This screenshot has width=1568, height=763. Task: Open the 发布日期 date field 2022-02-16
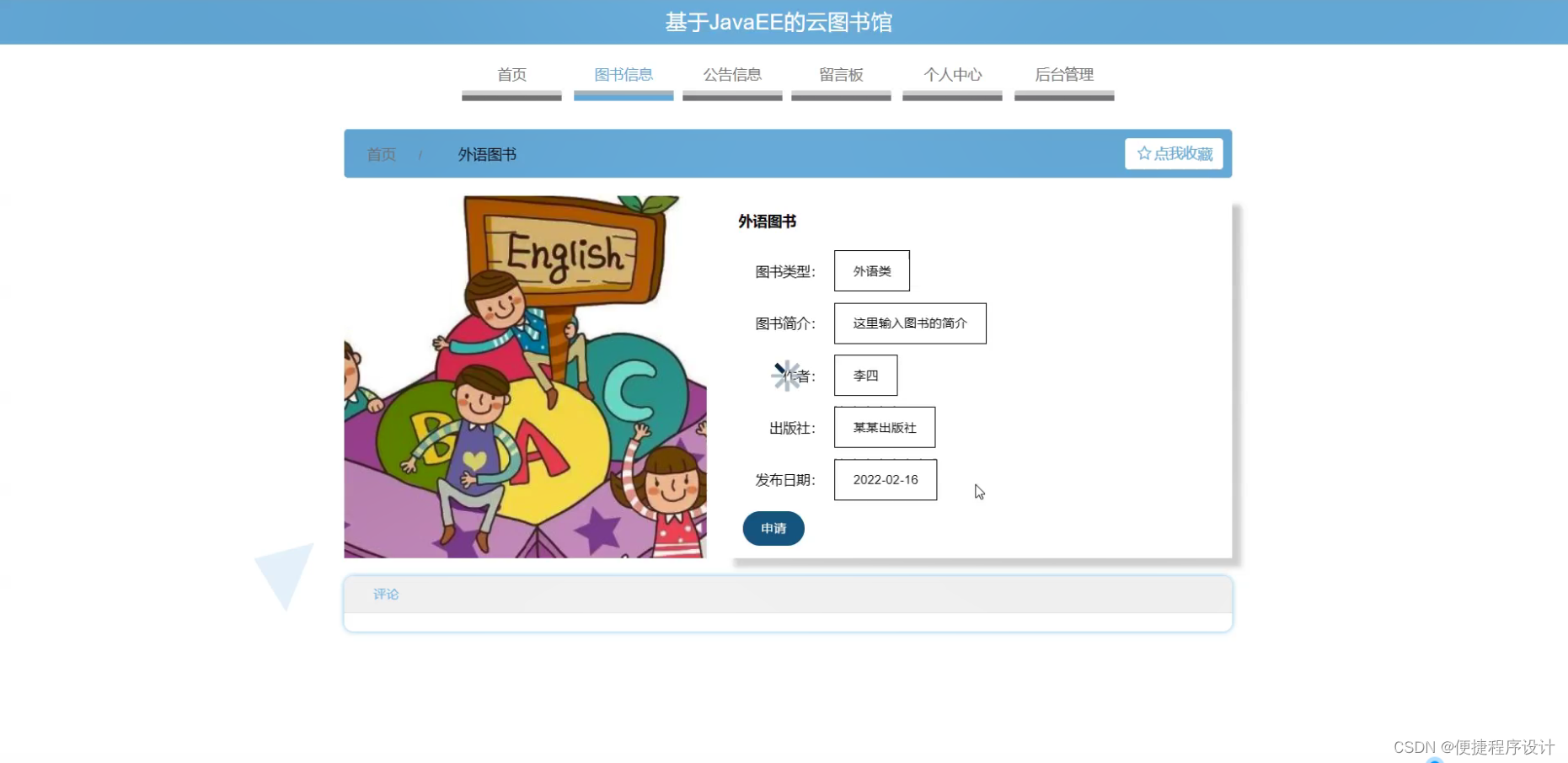point(885,480)
